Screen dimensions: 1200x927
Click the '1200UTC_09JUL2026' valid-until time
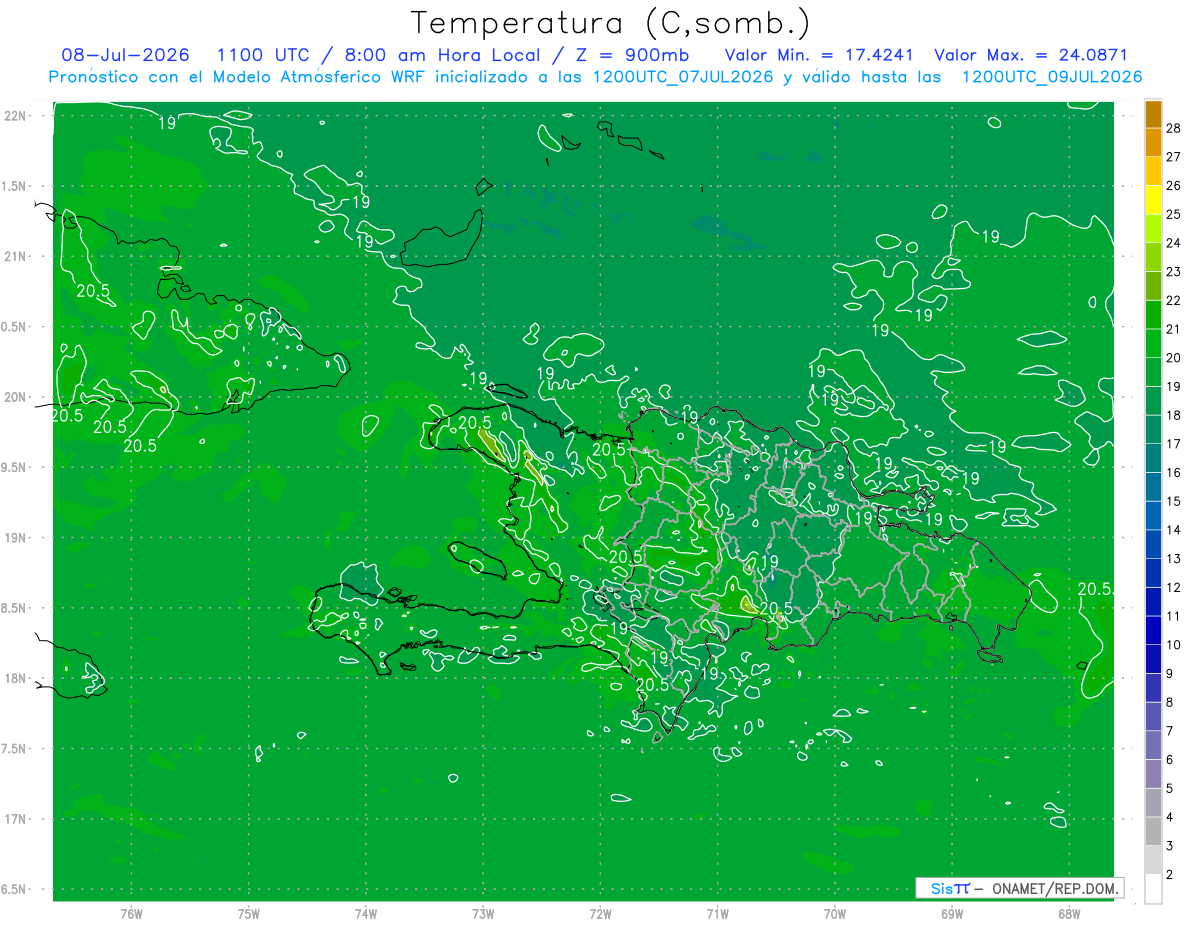(1052, 77)
